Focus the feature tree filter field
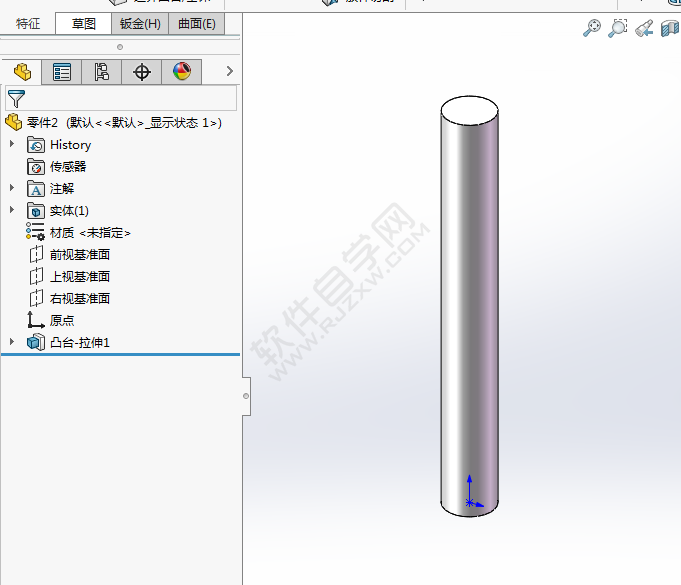Viewport: 681px width, 585px height. click(x=121, y=98)
